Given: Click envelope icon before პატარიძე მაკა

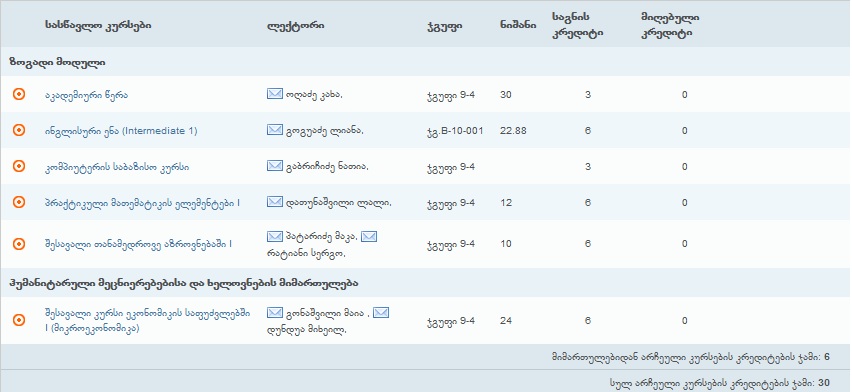Looking at the screenshot, I should pyautogui.click(x=275, y=237).
